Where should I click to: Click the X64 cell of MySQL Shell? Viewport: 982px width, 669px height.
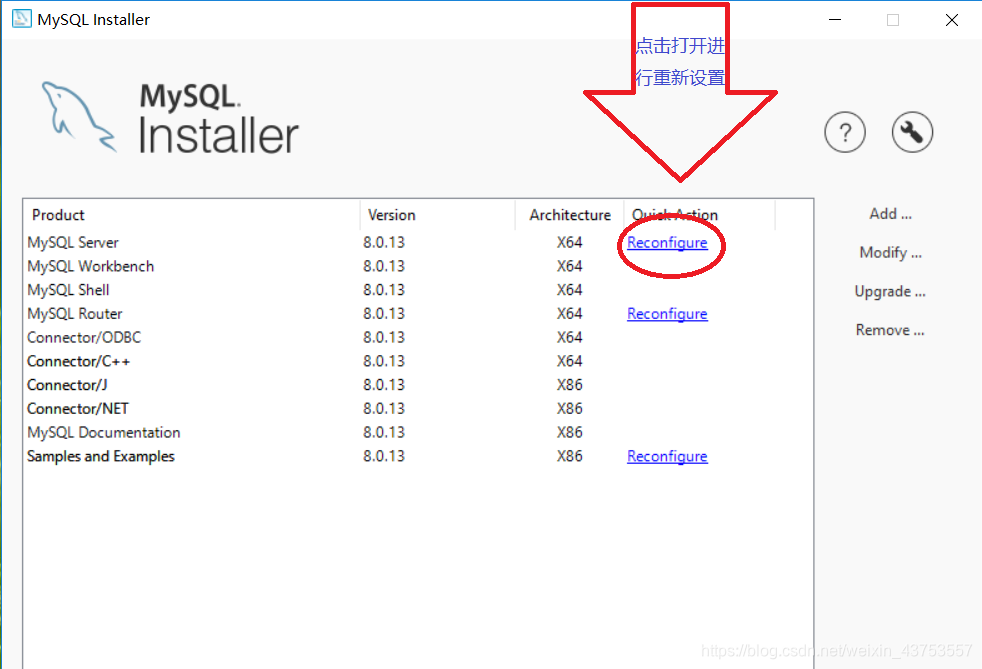click(569, 290)
